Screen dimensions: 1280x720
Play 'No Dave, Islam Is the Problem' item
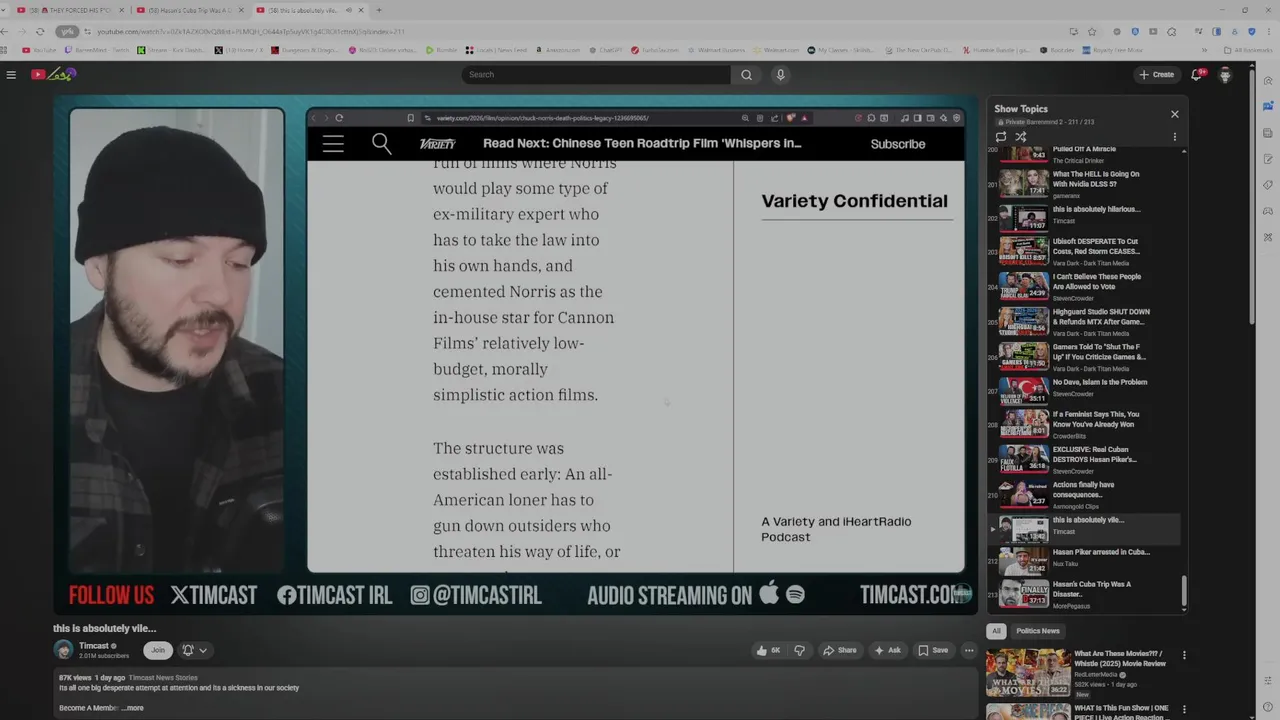1085,390
